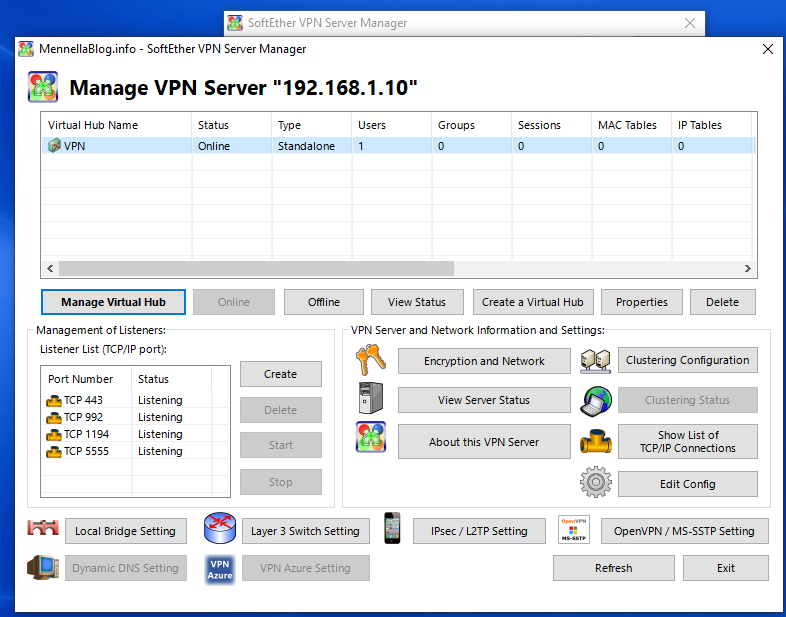Viewport: 786px width, 617px height.
Task: Open hub Properties
Action: click(642, 302)
